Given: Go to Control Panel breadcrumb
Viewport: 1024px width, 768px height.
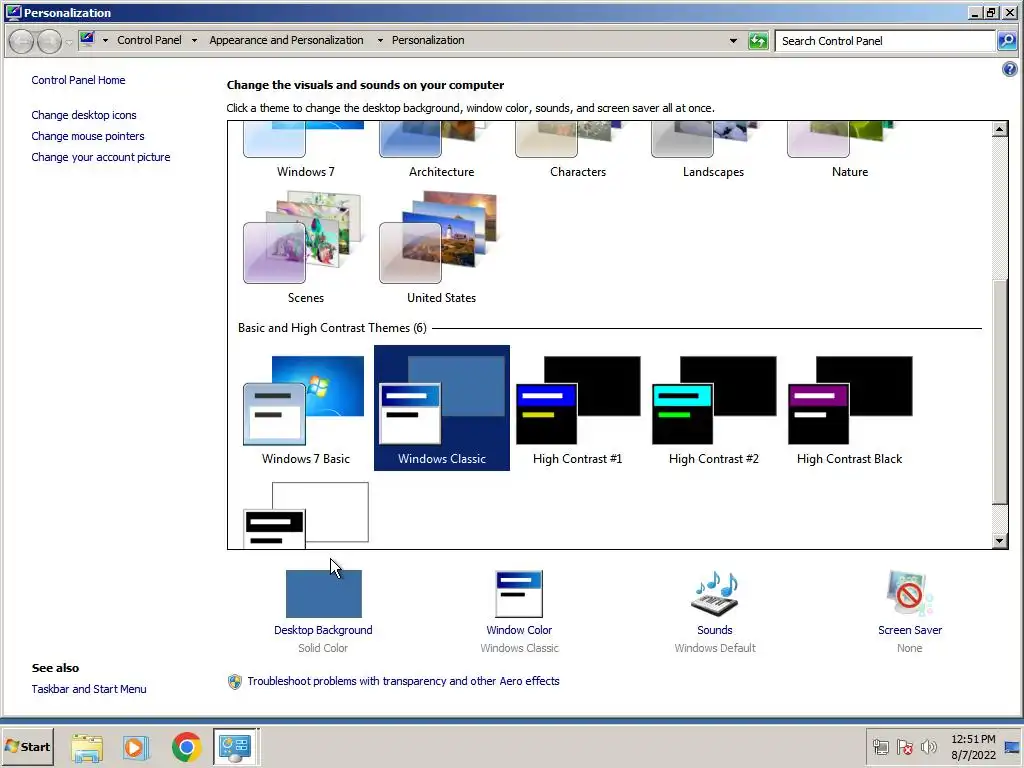Looking at the screenshot, I should [149, 40].
